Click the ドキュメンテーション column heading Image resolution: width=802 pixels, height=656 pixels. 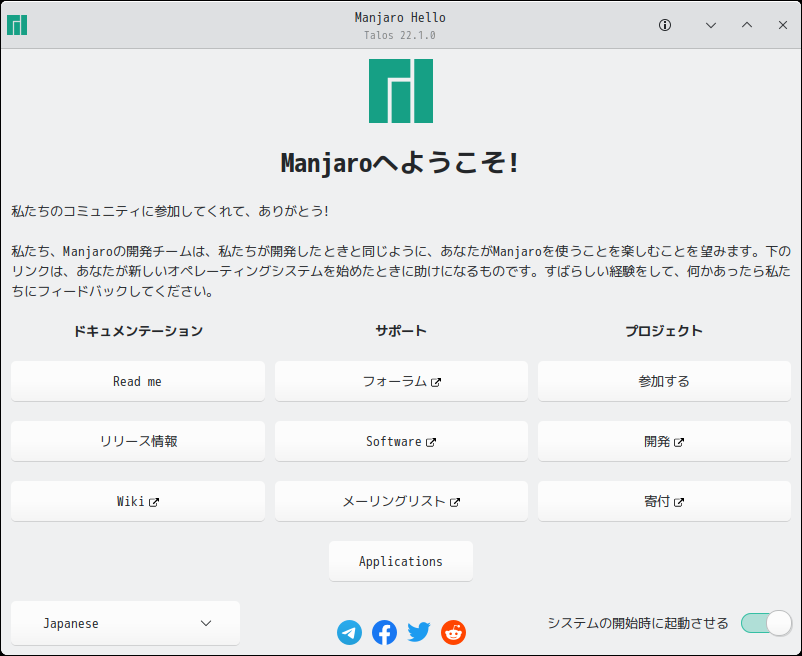(138, 331)
